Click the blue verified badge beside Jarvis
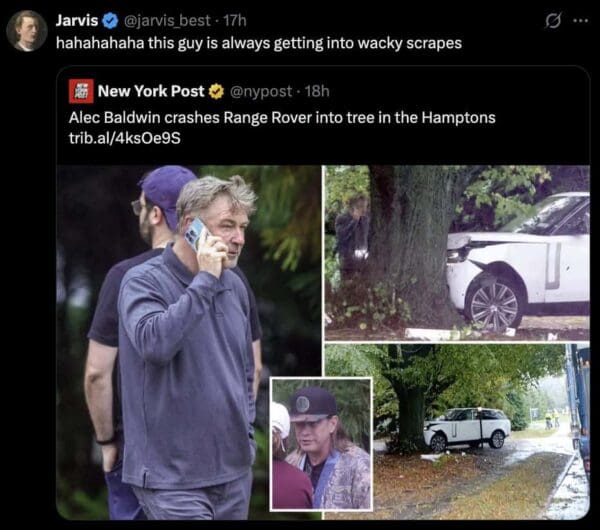Image resolution: width=600 pixels, height=530 pixels. click(x=111, y=21)
